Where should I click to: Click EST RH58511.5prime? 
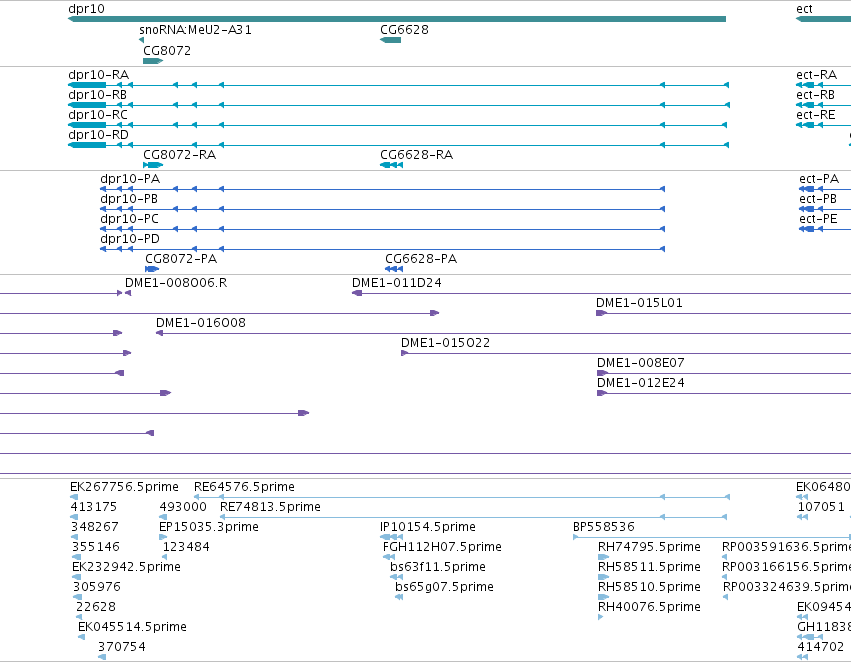pos(604,577)
